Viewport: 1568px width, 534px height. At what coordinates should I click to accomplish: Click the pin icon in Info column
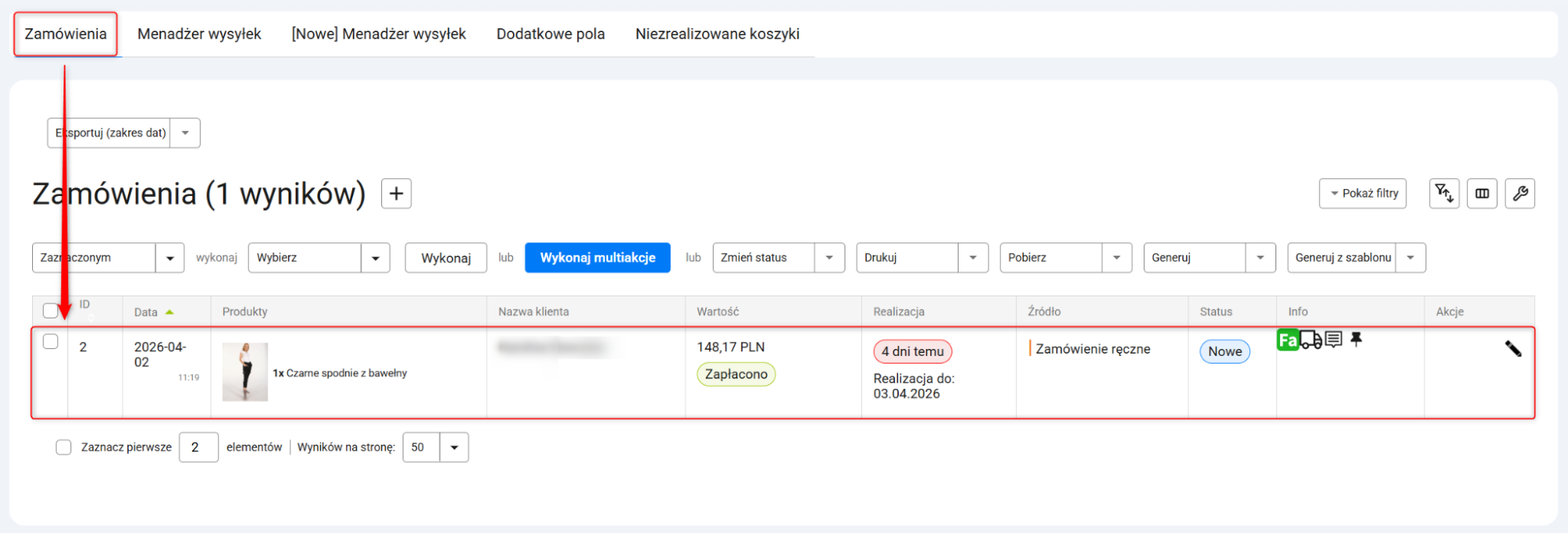coord(1356,340)
